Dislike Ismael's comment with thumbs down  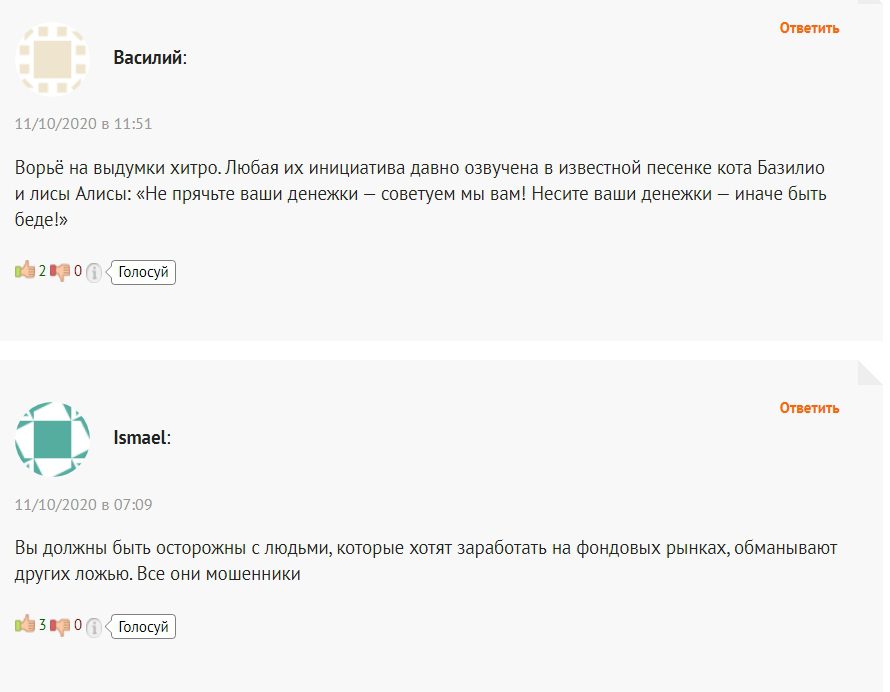click(61, 627)
